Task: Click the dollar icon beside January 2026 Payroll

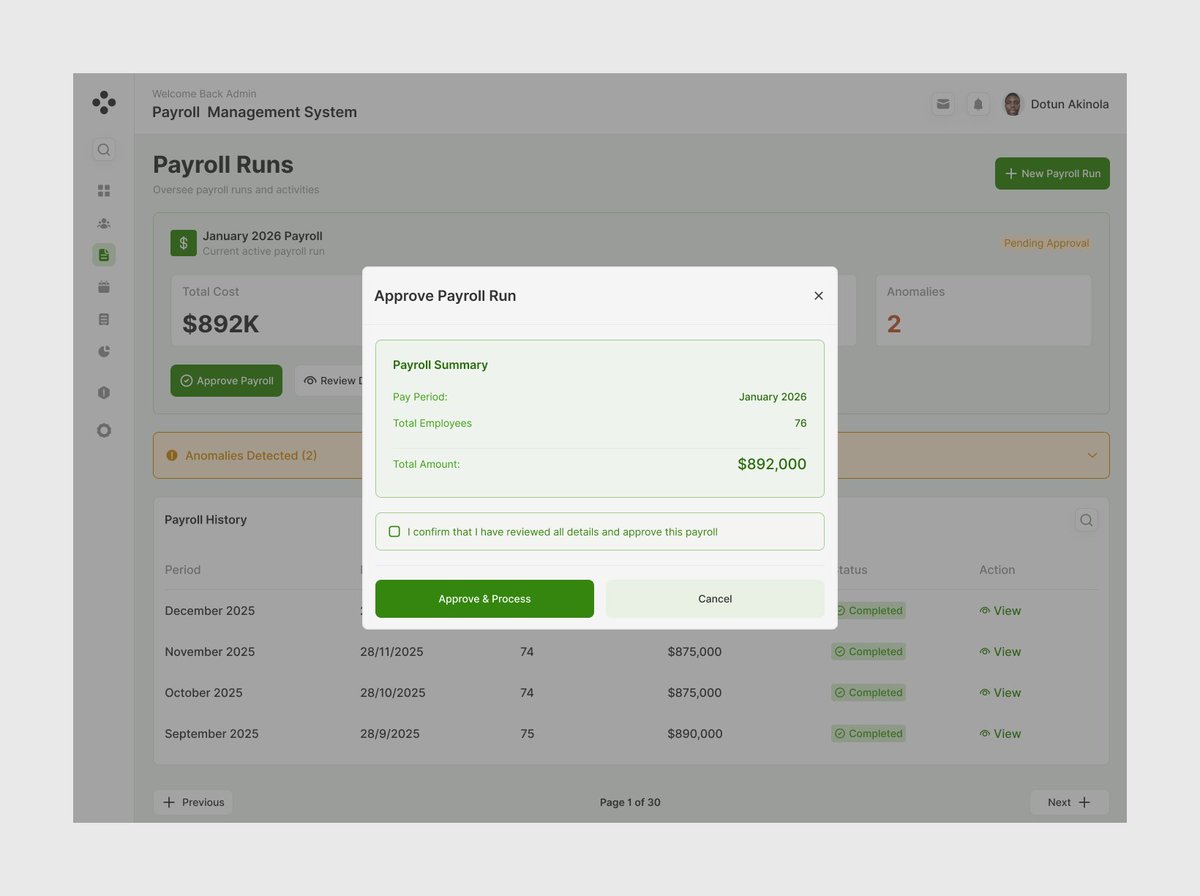Action: [184, 243]
